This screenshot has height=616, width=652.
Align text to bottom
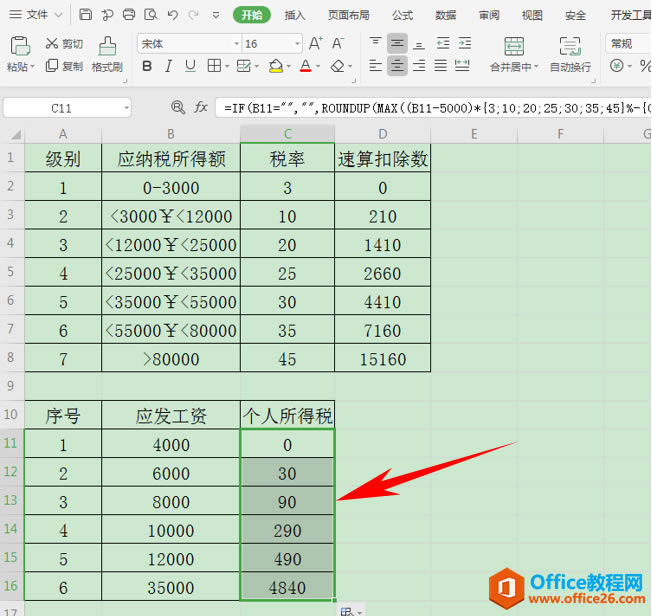(x=419, y=43)
